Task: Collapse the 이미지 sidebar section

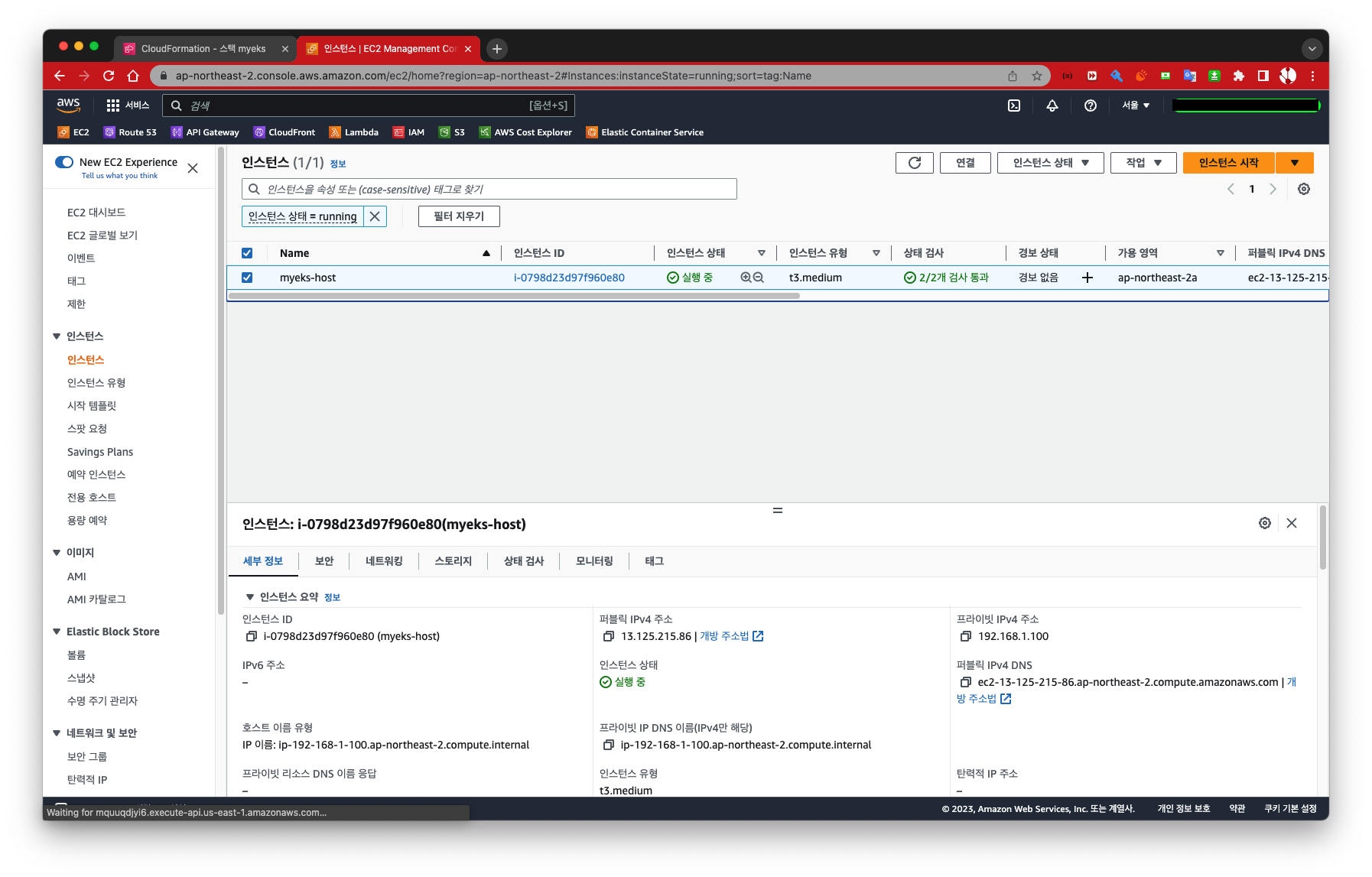Action: point(57,553)
